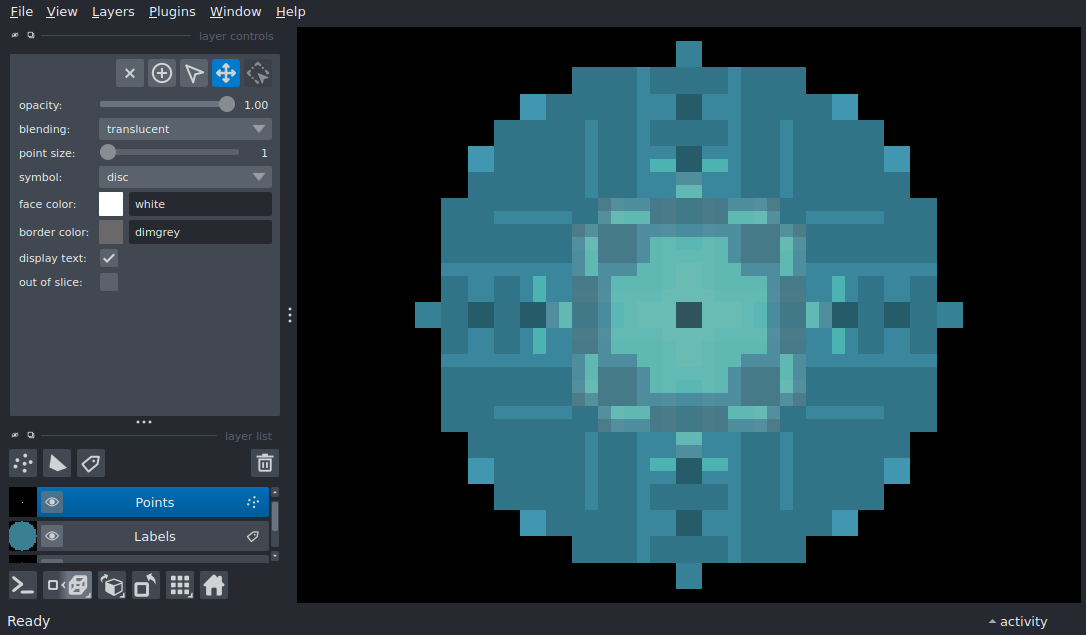The width and height of the screenshot is (1086, 635).
Task: Click the transpose dimensions button
Action: click(145, 585)
